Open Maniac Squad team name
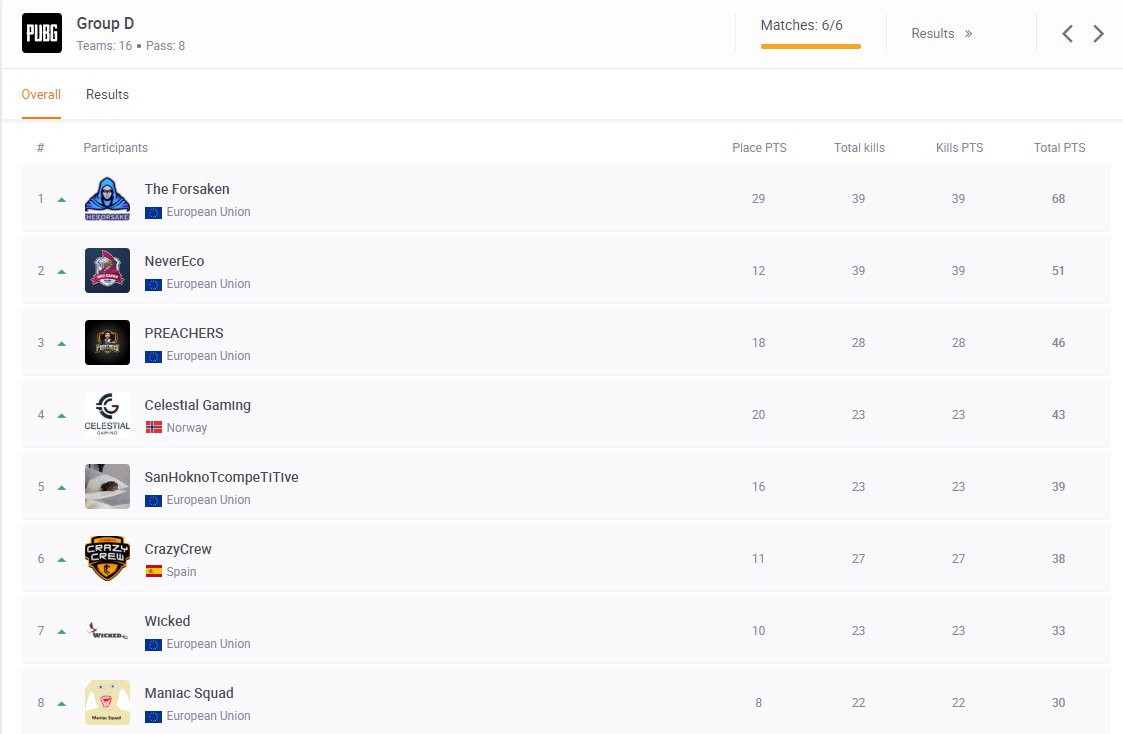Viewport: 1123px width, 734px height. click(189, 693)
